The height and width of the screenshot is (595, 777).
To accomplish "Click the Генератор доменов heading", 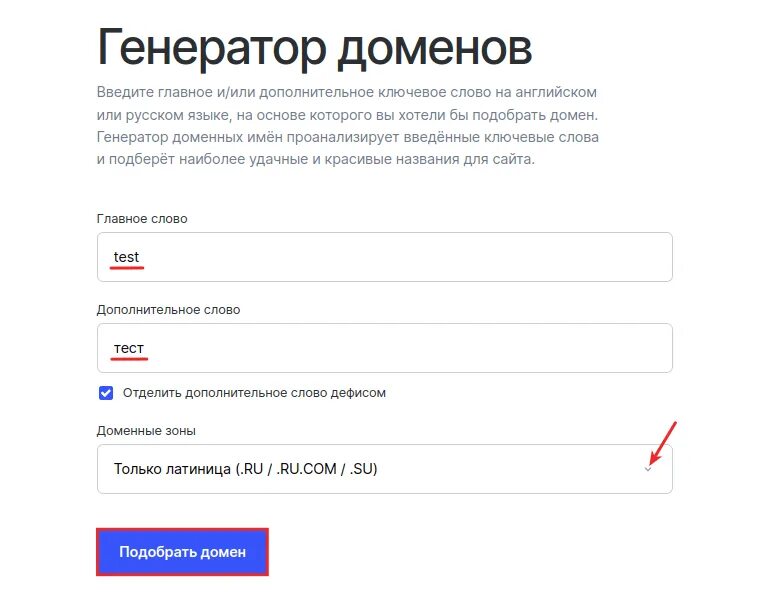I will click(315, 50).
